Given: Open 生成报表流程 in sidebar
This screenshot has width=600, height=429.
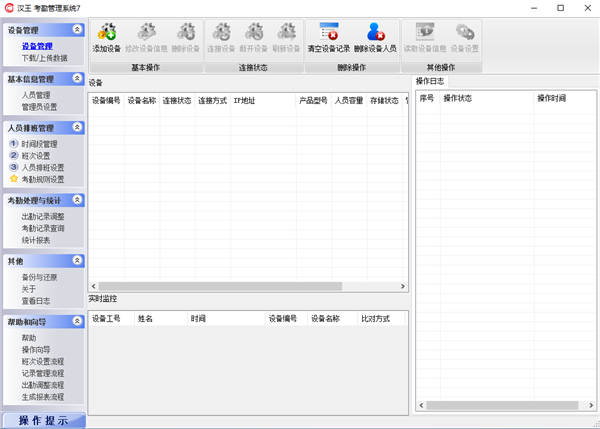Looking at the screenshot, I should click(x=43, y=397).
